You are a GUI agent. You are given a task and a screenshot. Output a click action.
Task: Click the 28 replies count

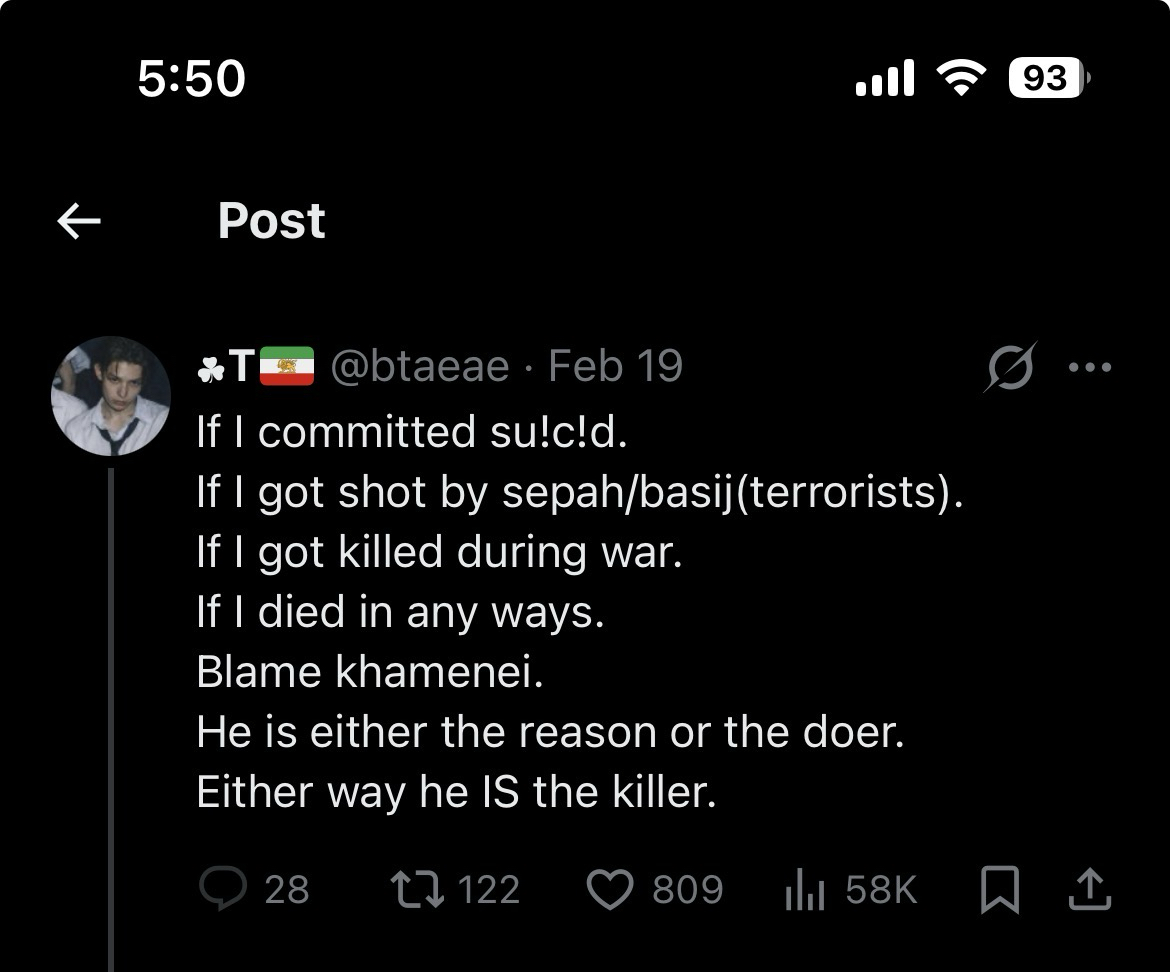[287, 889]
